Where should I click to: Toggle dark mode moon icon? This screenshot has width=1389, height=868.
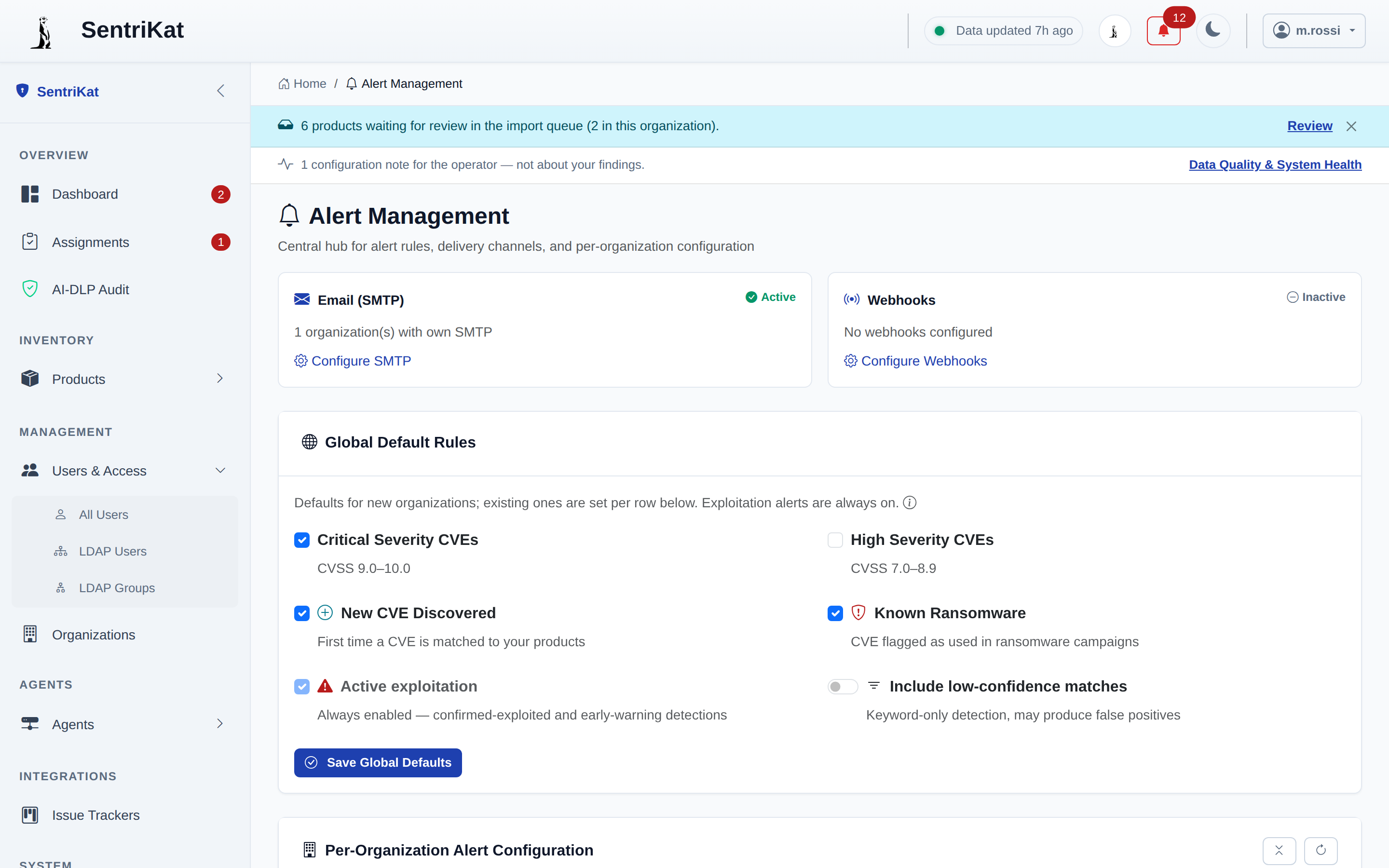(1213, 30)
